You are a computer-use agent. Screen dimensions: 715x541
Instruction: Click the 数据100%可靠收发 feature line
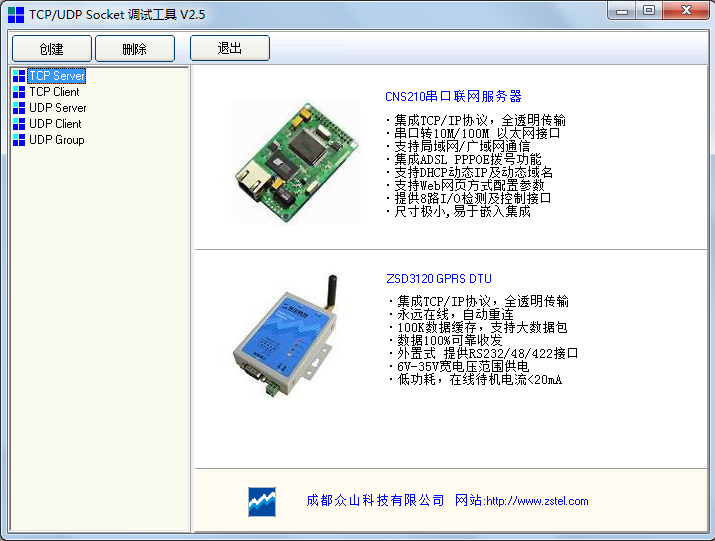(x=446, y=340)
